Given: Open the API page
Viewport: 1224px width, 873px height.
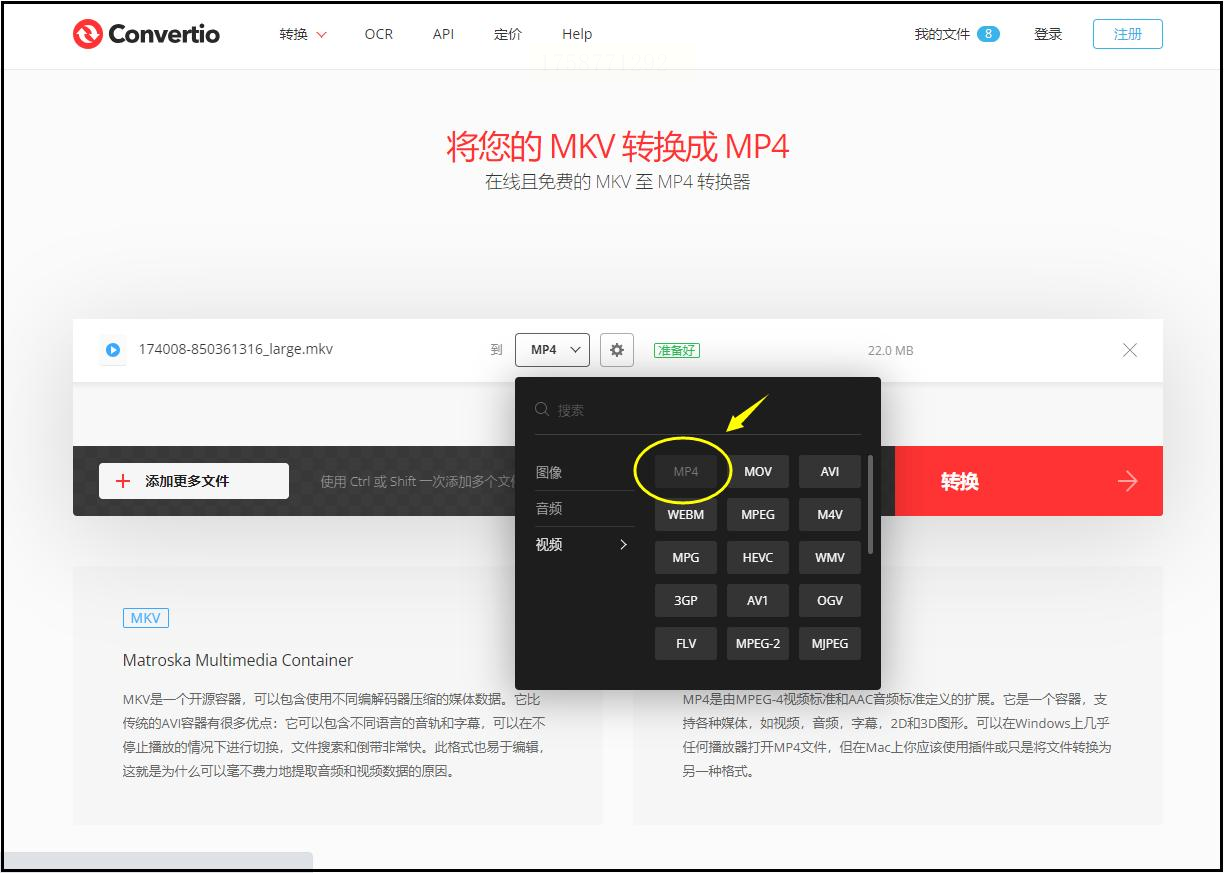Looking at the screenshot, I should click(443, 34).
